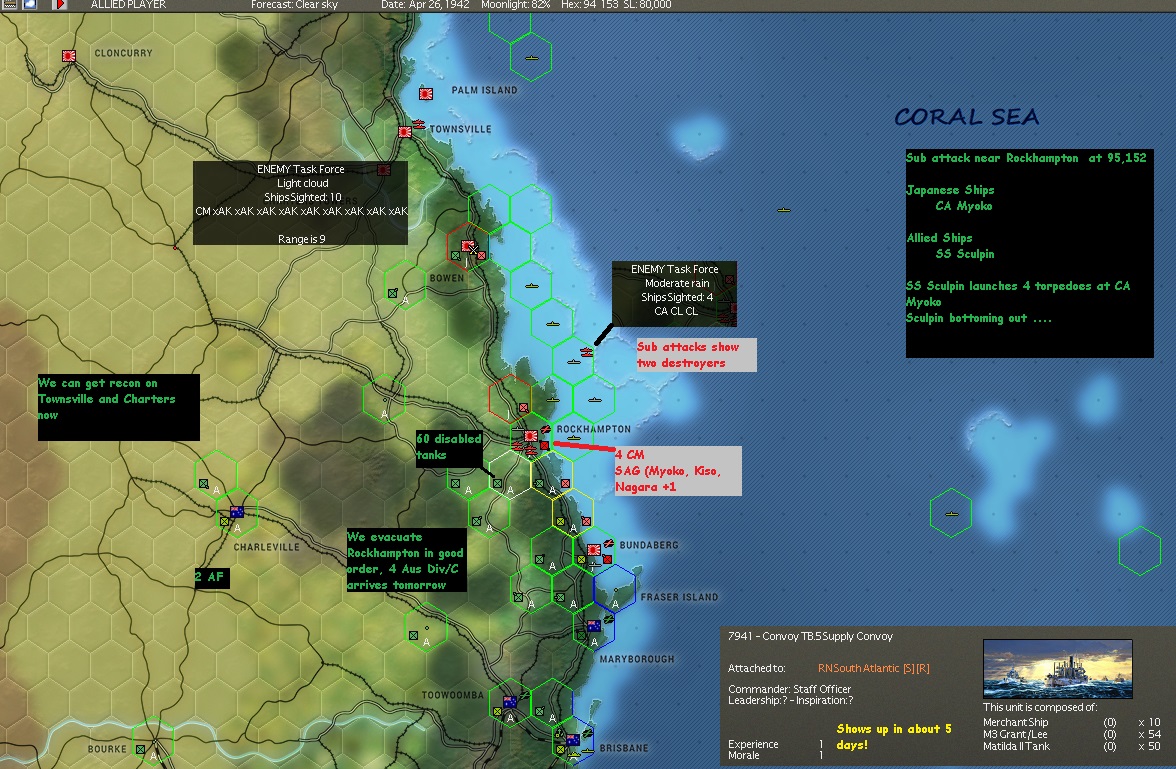The height and width of the screenshot is (769, 1176).
Task: Click the FRASER ISLAND label
Action: (679, 597)
